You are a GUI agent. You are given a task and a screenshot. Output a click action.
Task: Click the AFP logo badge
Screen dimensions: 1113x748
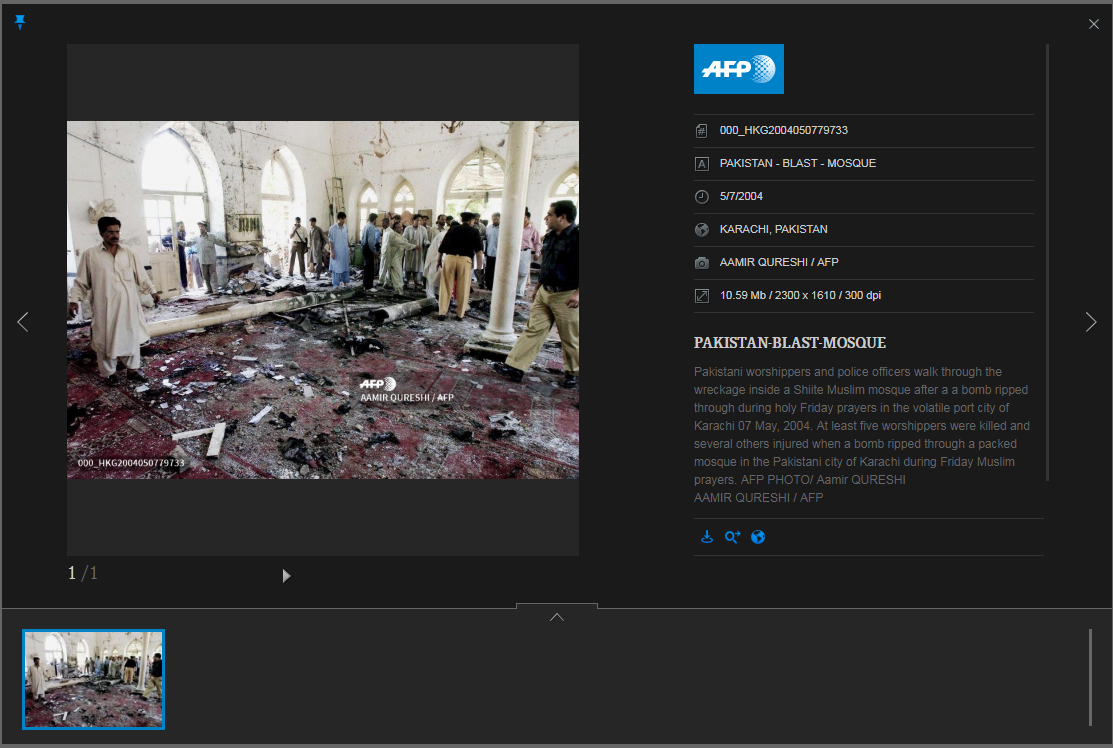point(738,69)
